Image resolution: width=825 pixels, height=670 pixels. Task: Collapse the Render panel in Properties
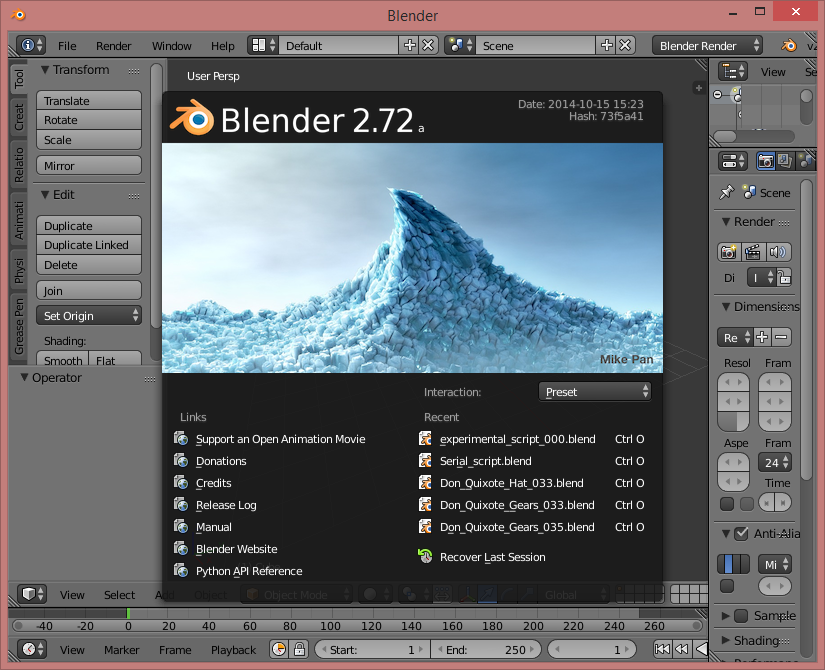pos(726,222)
